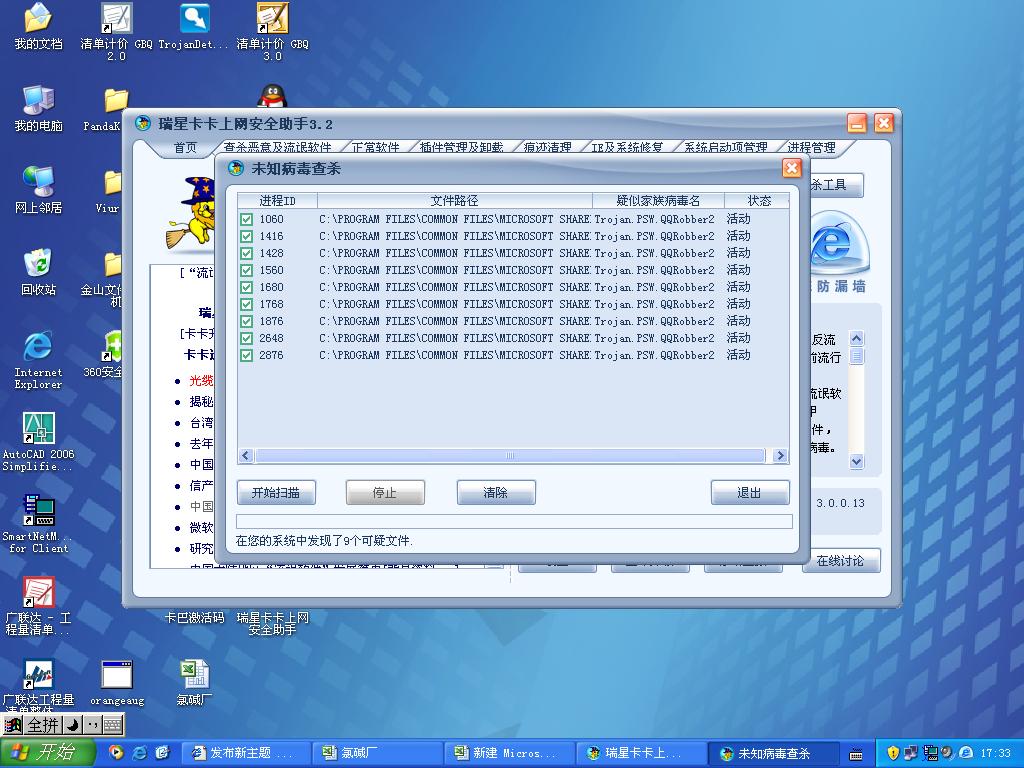This screenshot has height=768, width=1024.
Task: Open AutoCAD 2006 desktop shortcut
Action: [38, 441]
